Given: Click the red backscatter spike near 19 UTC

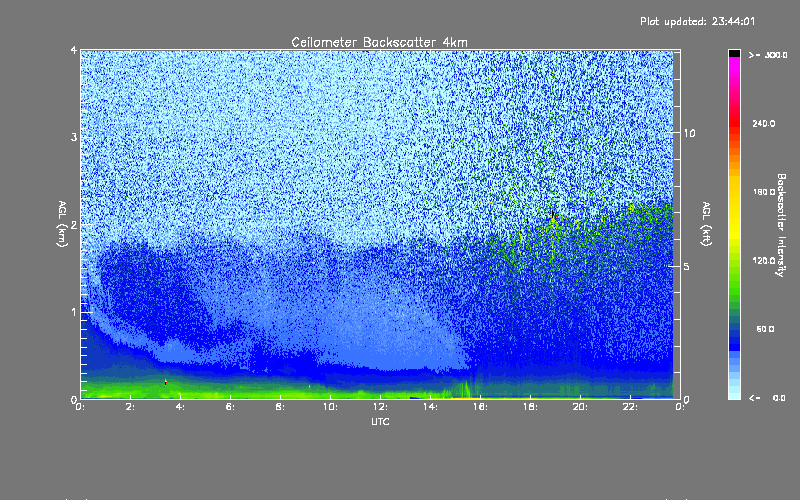Looking at the screenshot, I should [553, 215].
